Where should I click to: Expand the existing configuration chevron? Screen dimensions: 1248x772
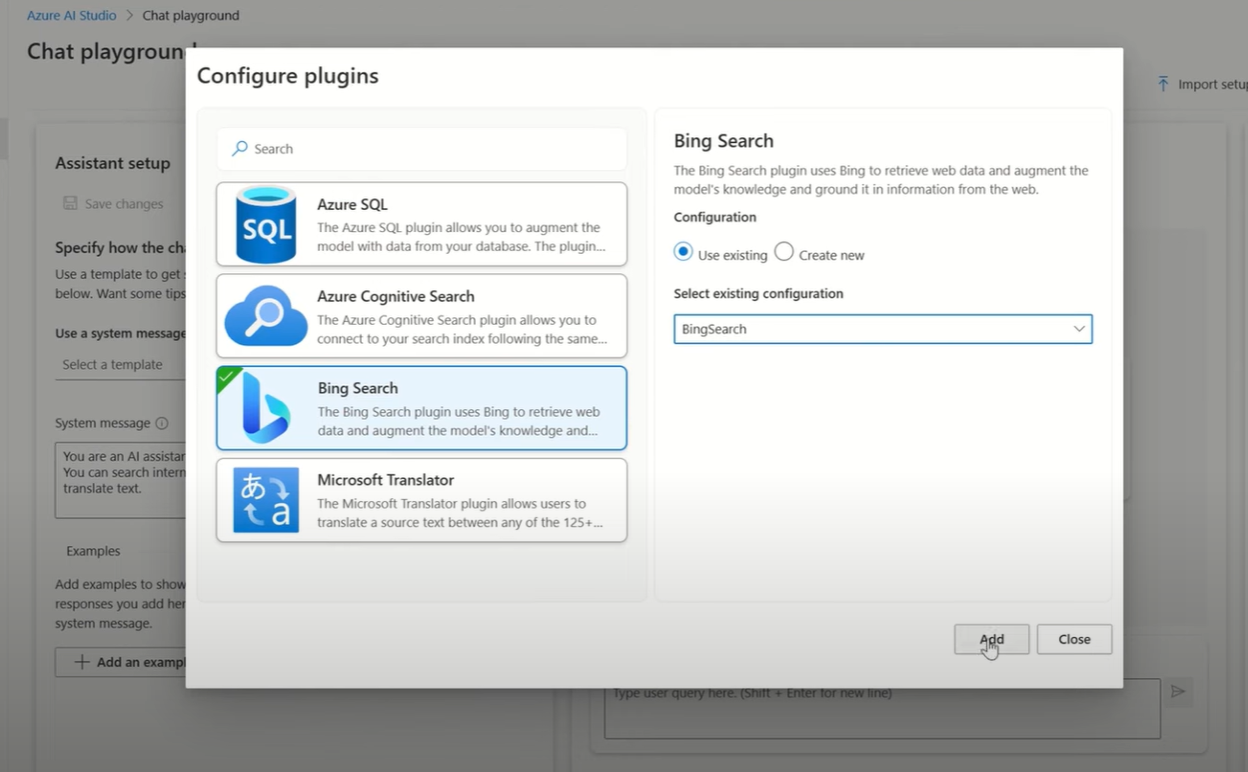(x=1080, y=328)
